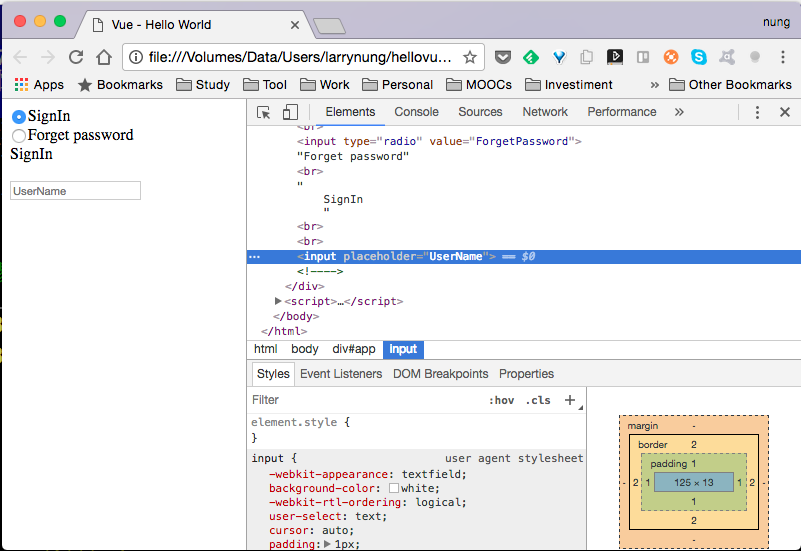Image resolution: width=801 pixels, height=551 pixels.
Task: Open the Work bookmarks folder
Action: tap(324, 85)
